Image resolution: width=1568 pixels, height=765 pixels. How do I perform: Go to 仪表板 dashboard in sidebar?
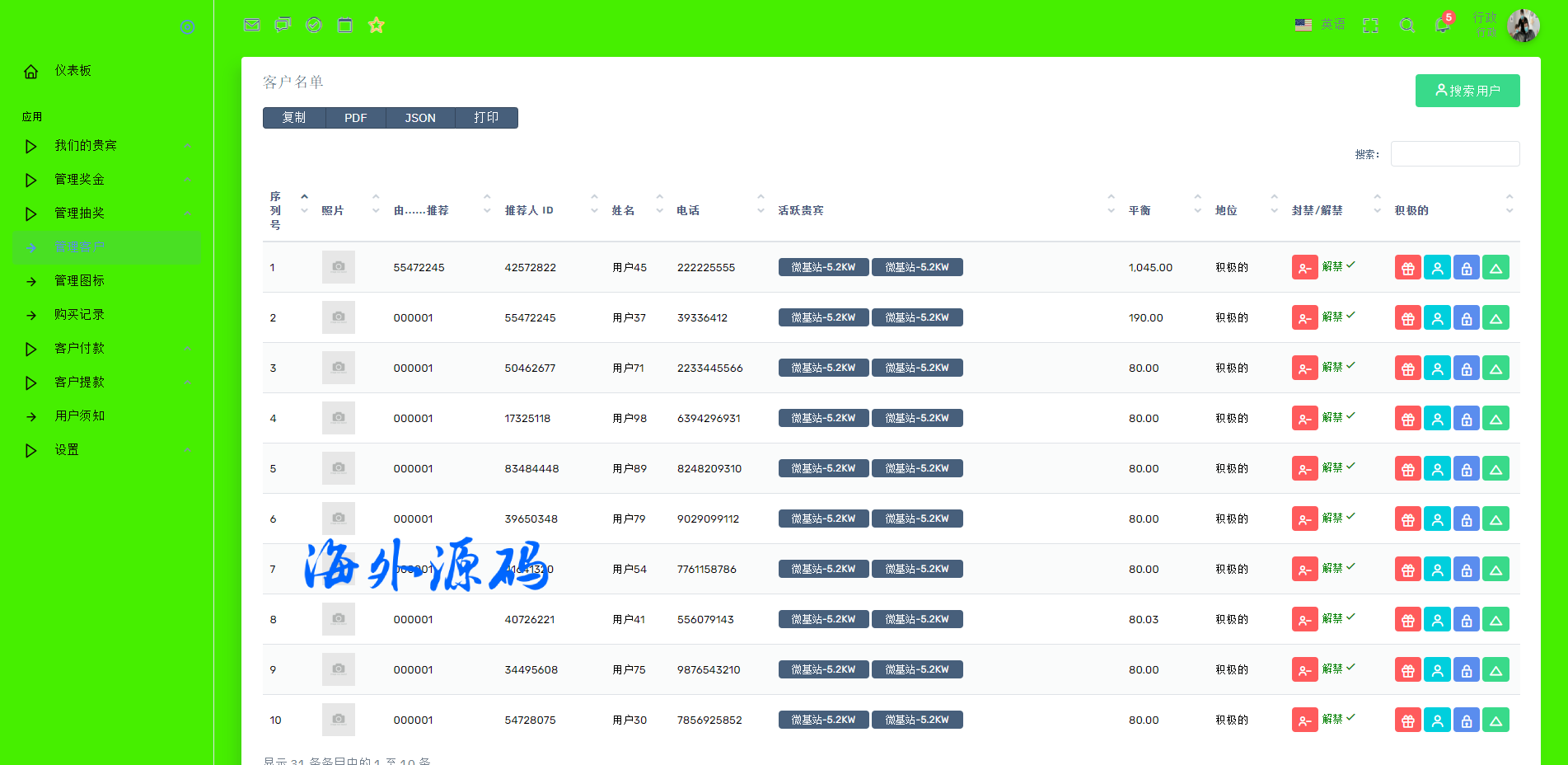click(x=73, y=71)
